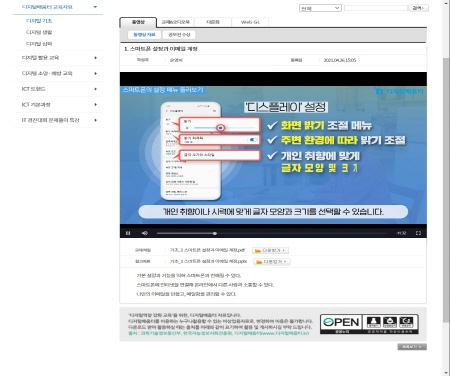450x376 pixels.
Task: Click the caption '스마트폰의 설정 메뉴 둘러보기' in video
Action: pos(163,90)
